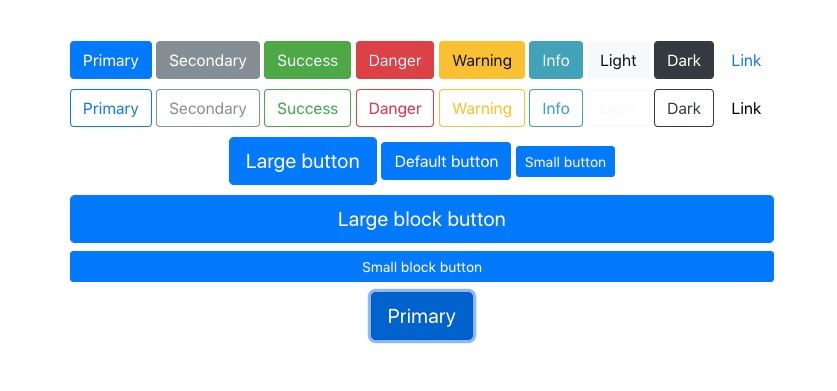Click the Large button
Image resolution: width=837 pixels, height=391 pixels.
303,161
